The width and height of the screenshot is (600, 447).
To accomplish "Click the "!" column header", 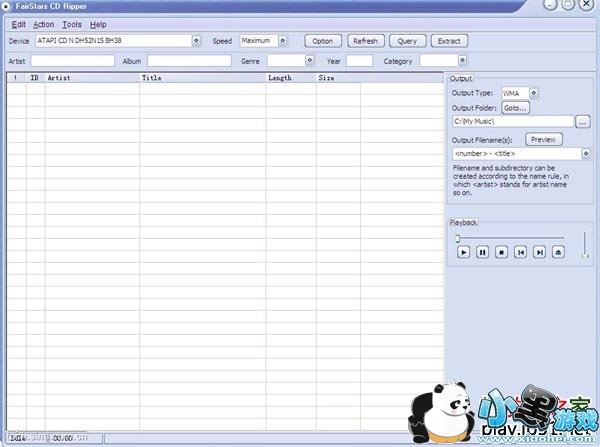I will point(16,78).
